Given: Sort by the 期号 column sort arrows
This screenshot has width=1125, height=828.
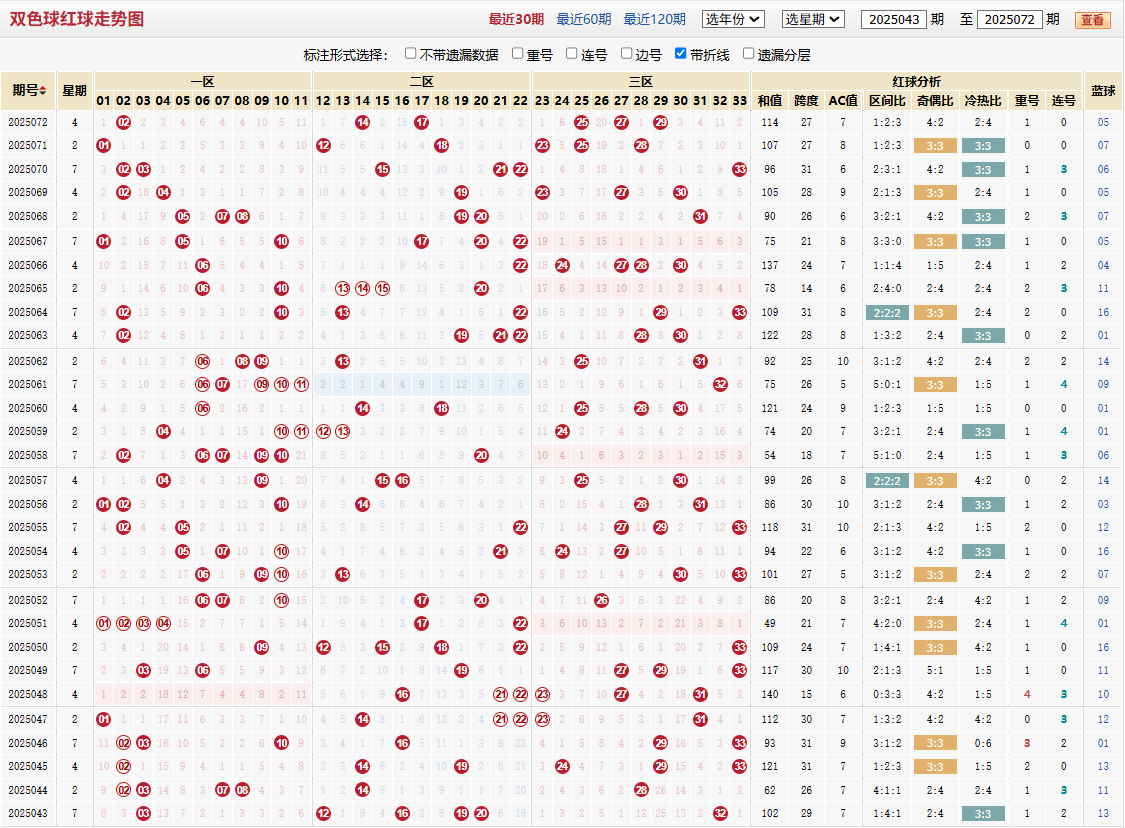Looking at the screenshot, I should click(43, 91).
